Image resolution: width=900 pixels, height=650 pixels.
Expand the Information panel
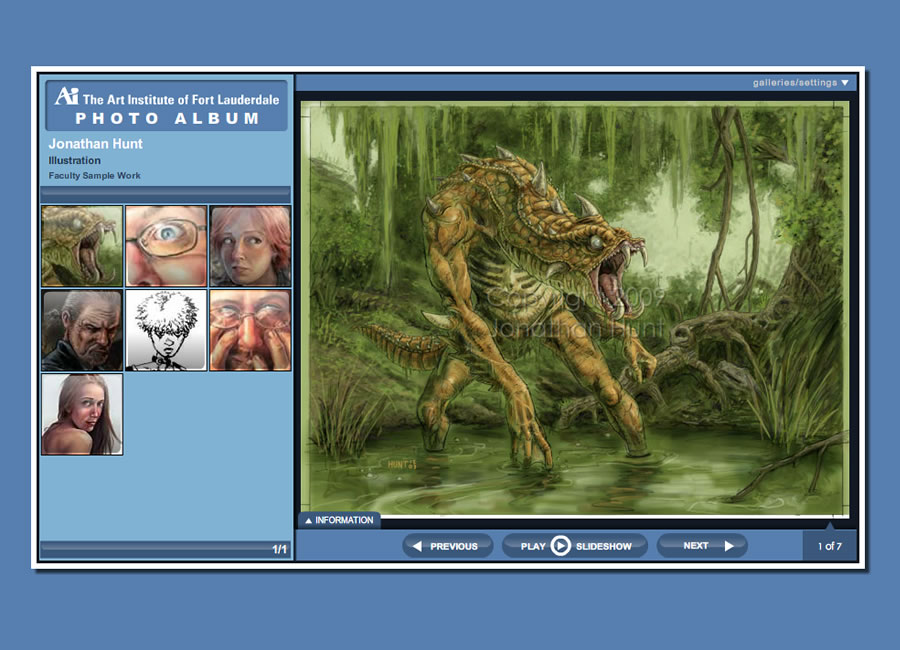coord(338,520)
